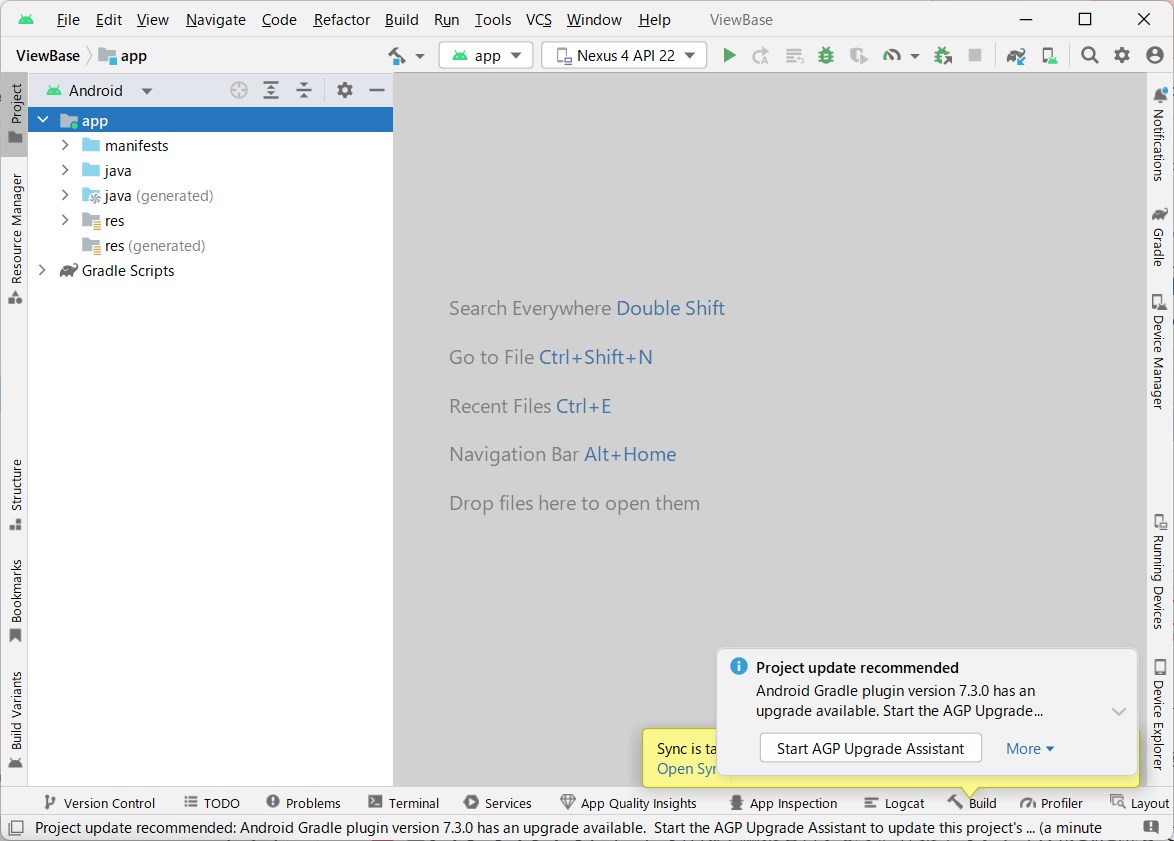Screen dimensions: 1174x841
Task: Open the Nexus 4 API 22 device dropdown
Action: (x=623, y=55)
